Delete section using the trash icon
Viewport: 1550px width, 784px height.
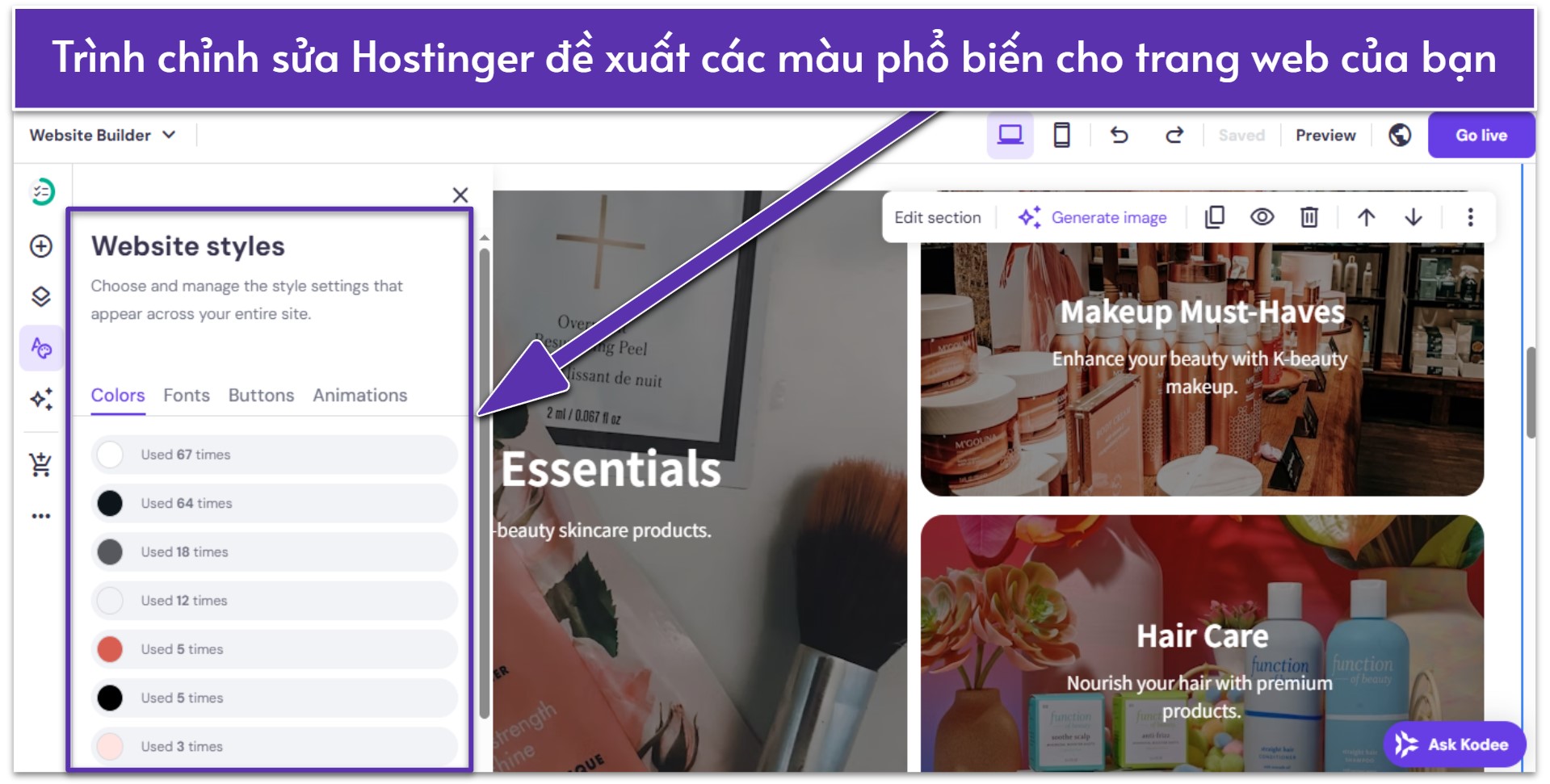point(1309,217)
